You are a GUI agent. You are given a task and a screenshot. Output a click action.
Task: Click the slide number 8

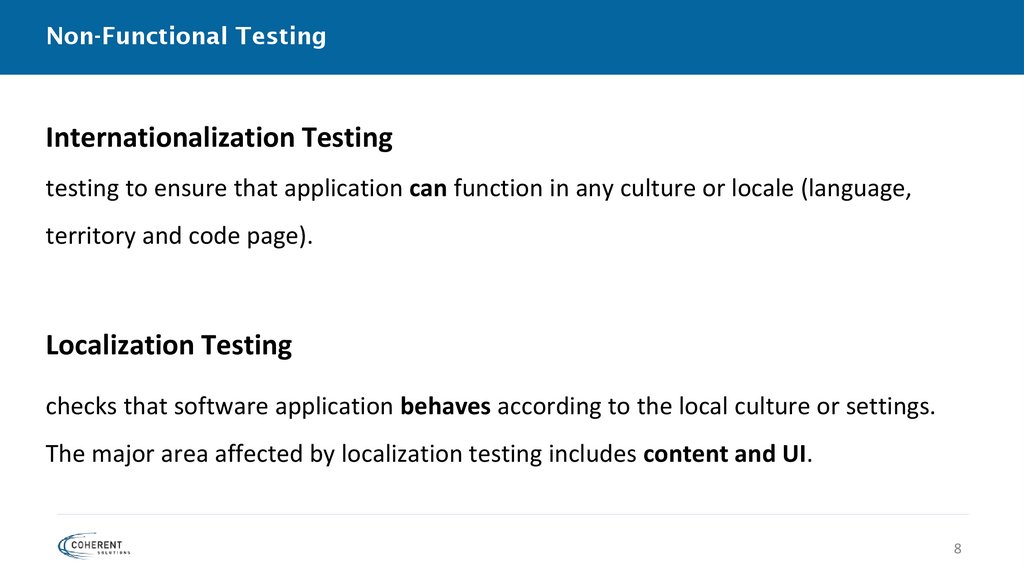(x=957, y=549)
